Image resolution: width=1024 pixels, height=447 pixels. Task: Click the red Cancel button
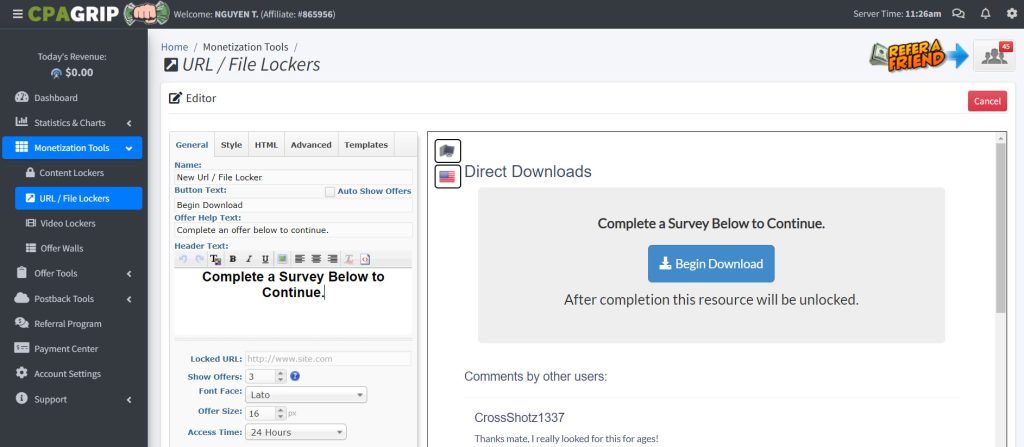coord(986,101)
